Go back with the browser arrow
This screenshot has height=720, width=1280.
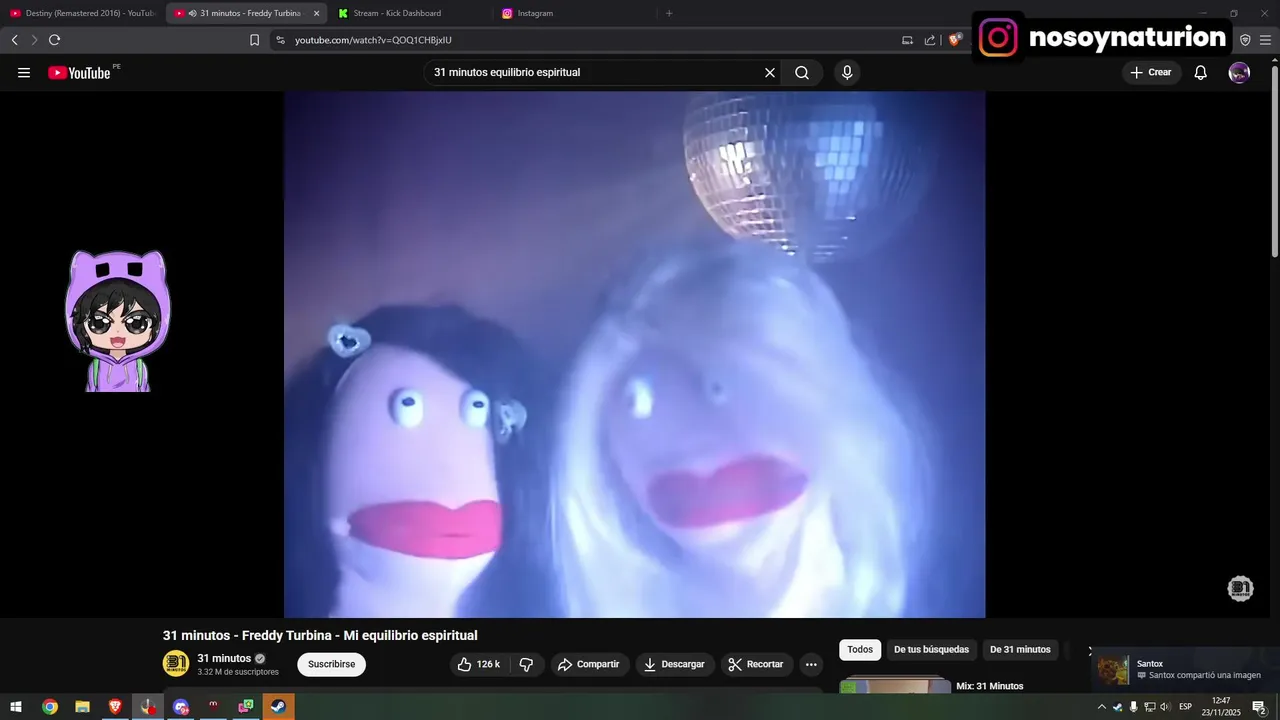[14, 40]
